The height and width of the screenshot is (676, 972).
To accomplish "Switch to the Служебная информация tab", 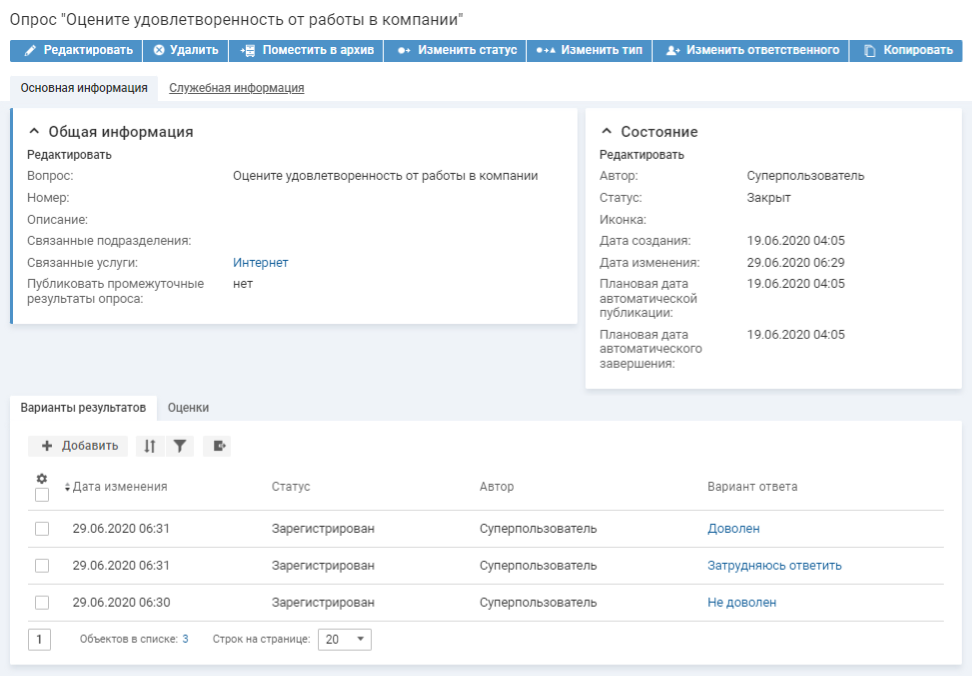I will (x=236, y=88).
